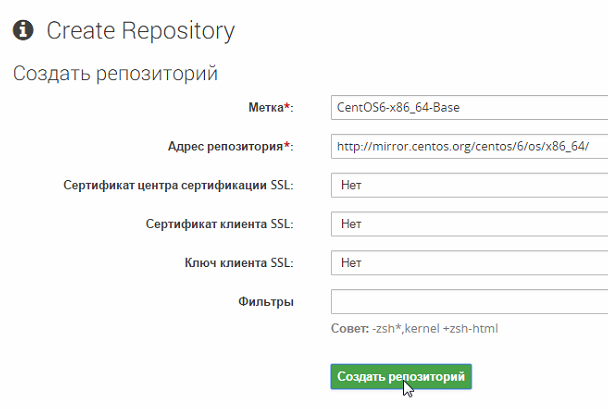This screenshot has height=409, width=608.
Task: Click the info icon beside Create Repository
Action: pyautogui.click(x=24, y=31)
